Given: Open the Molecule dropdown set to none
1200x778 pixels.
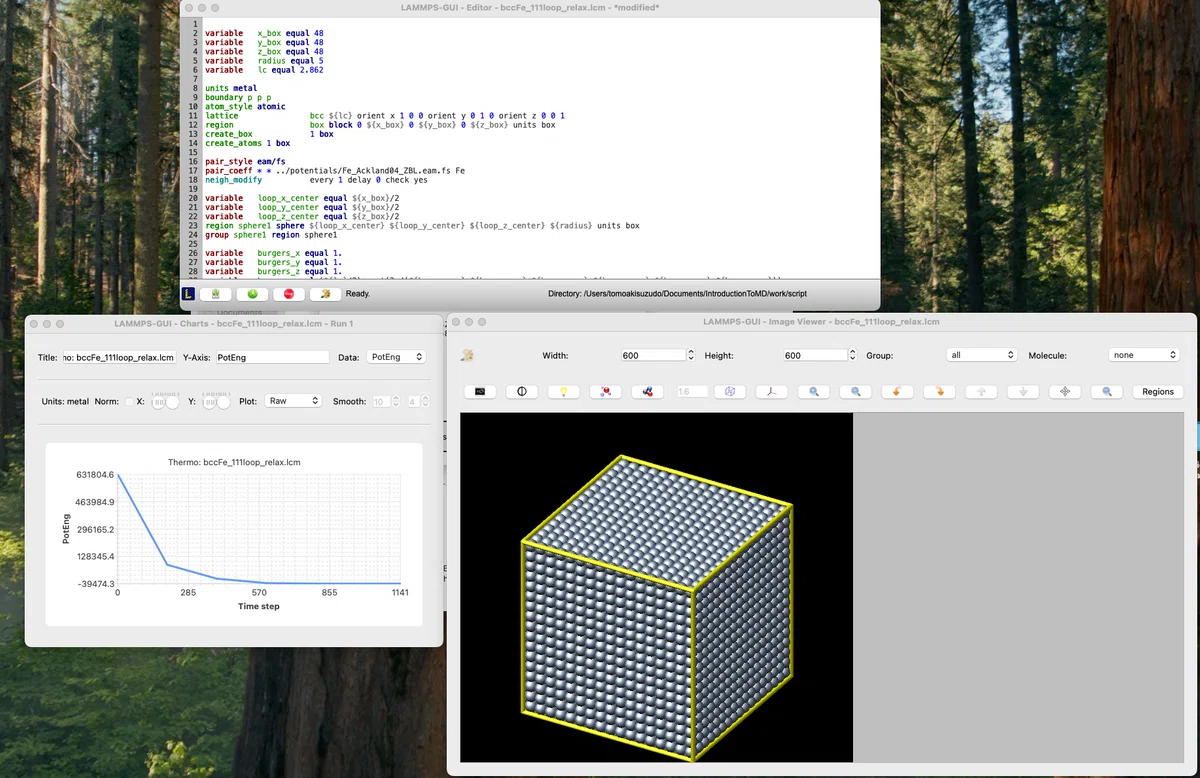Looking at the screenshot, I should click(x=1144, y=355).
